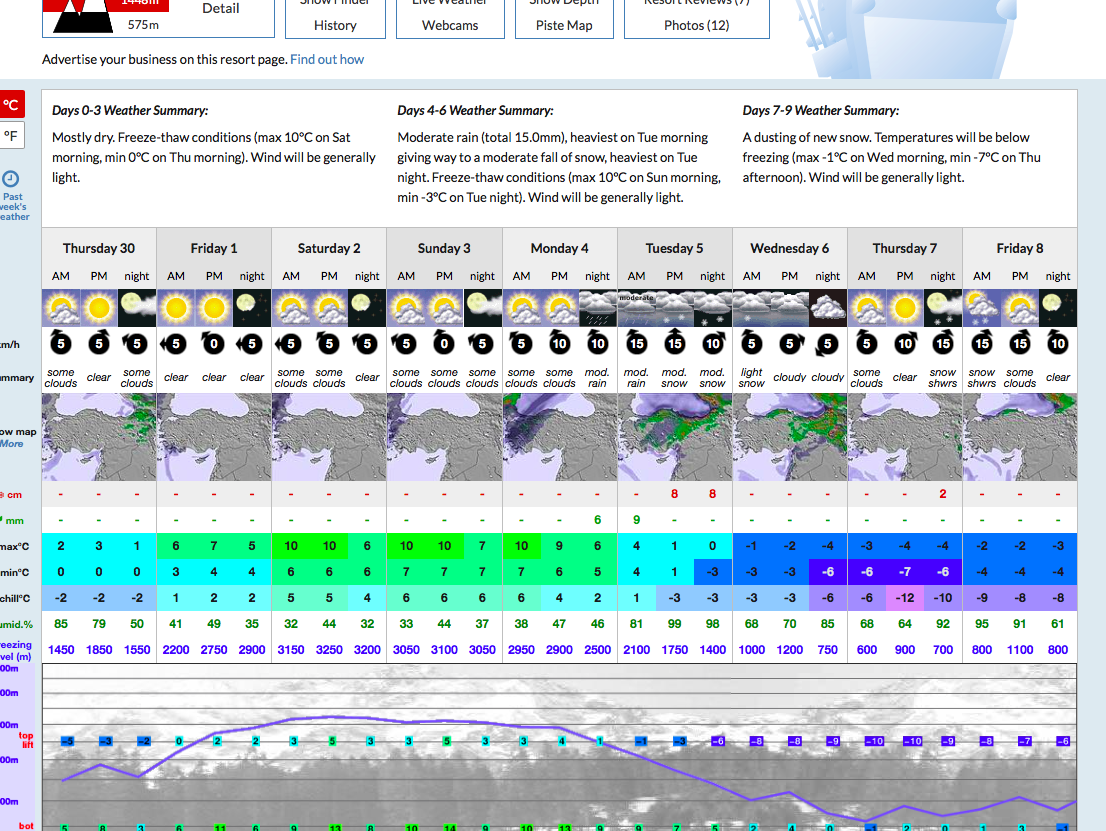Click Days 7-9 Weather Summary heading
Viewport: 1106px width, 831px height.
pyautogui.click(x=820, y=111)
